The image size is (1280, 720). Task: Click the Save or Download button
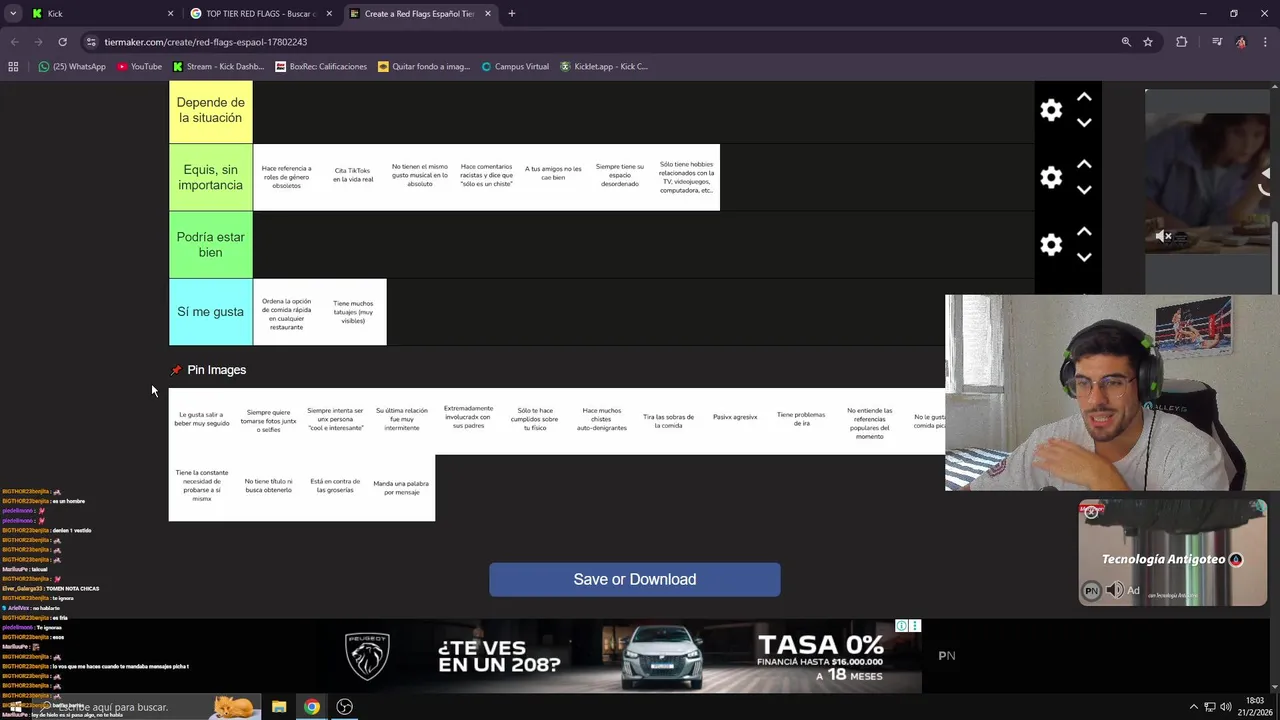coord(635,579)
